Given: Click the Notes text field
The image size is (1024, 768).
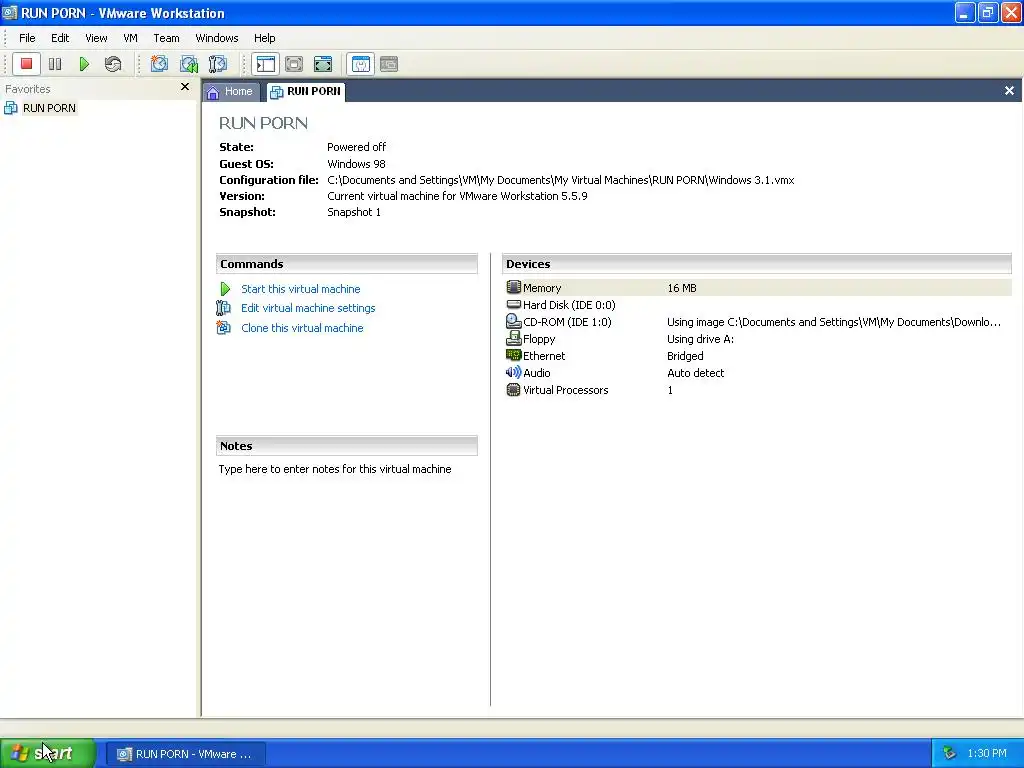Looking at the screenshot, I should click(x=335, y=469).
